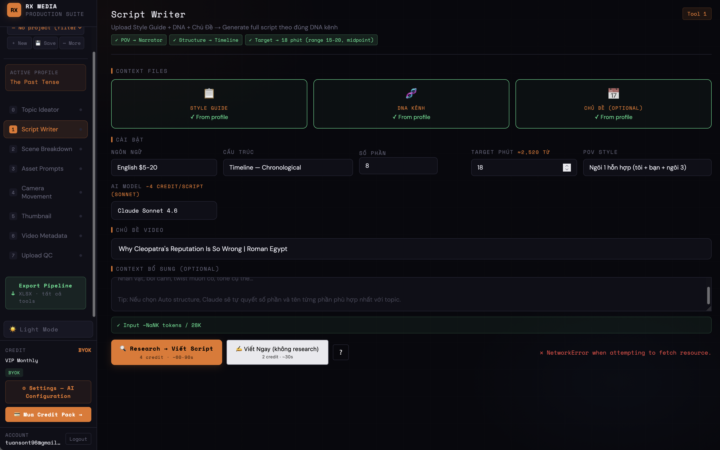Click the Context Bổ Sung textarea
The image size is (720, 450).
[x=411, y=294]
